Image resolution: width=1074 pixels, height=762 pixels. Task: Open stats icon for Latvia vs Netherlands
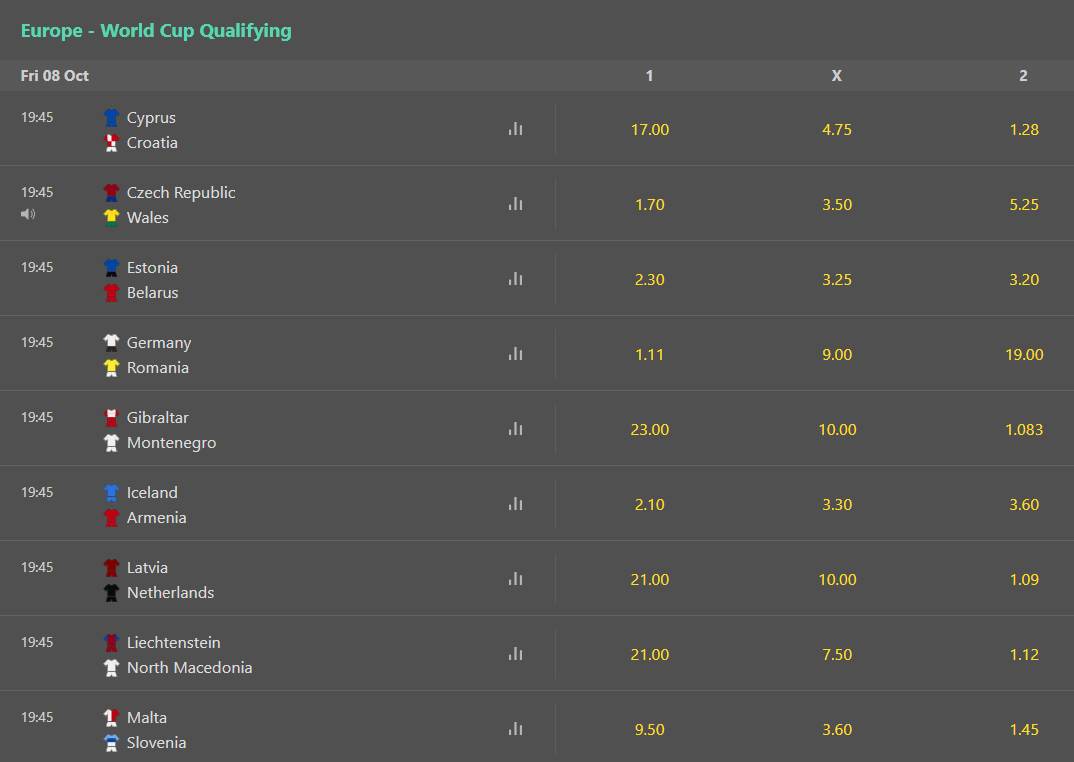click(x=516, y=579)
